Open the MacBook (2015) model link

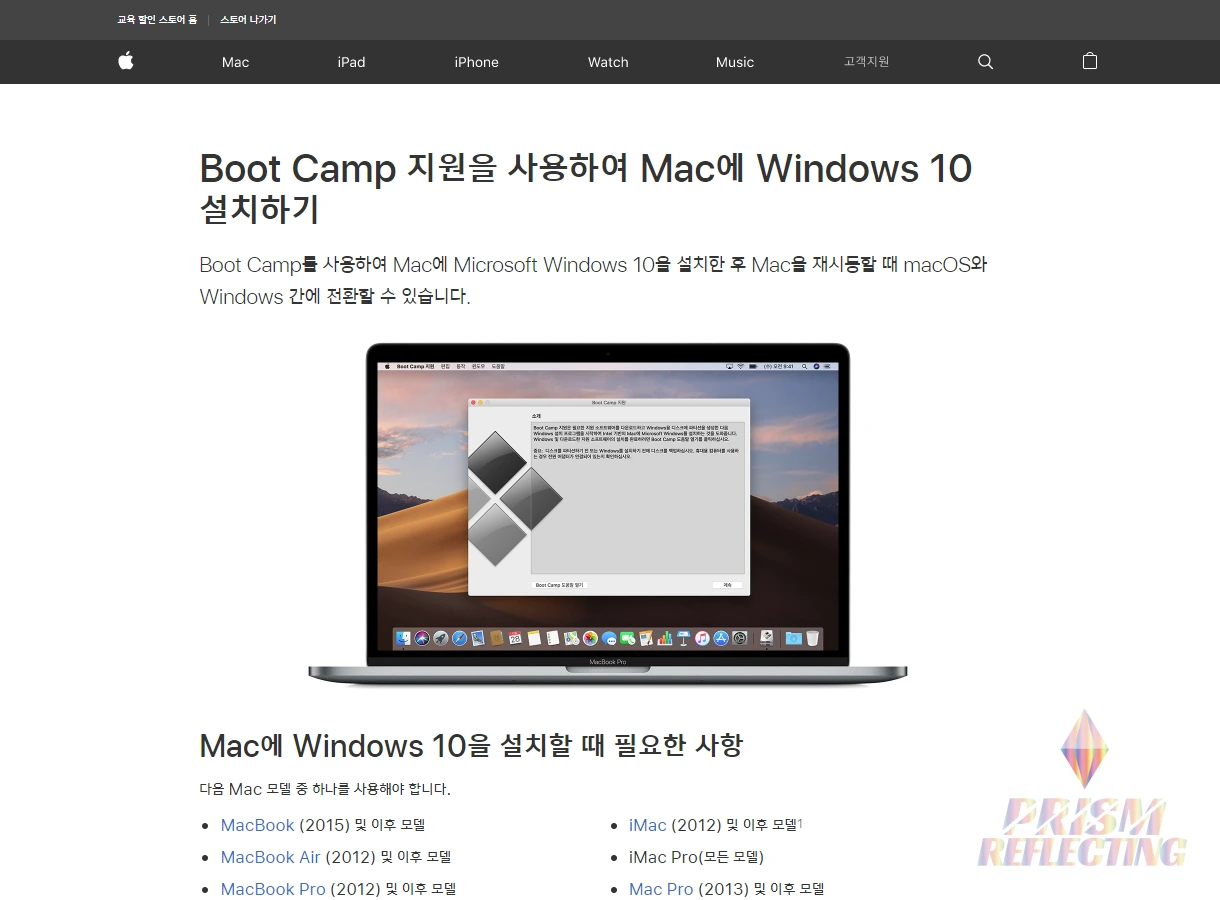point(257,825)
